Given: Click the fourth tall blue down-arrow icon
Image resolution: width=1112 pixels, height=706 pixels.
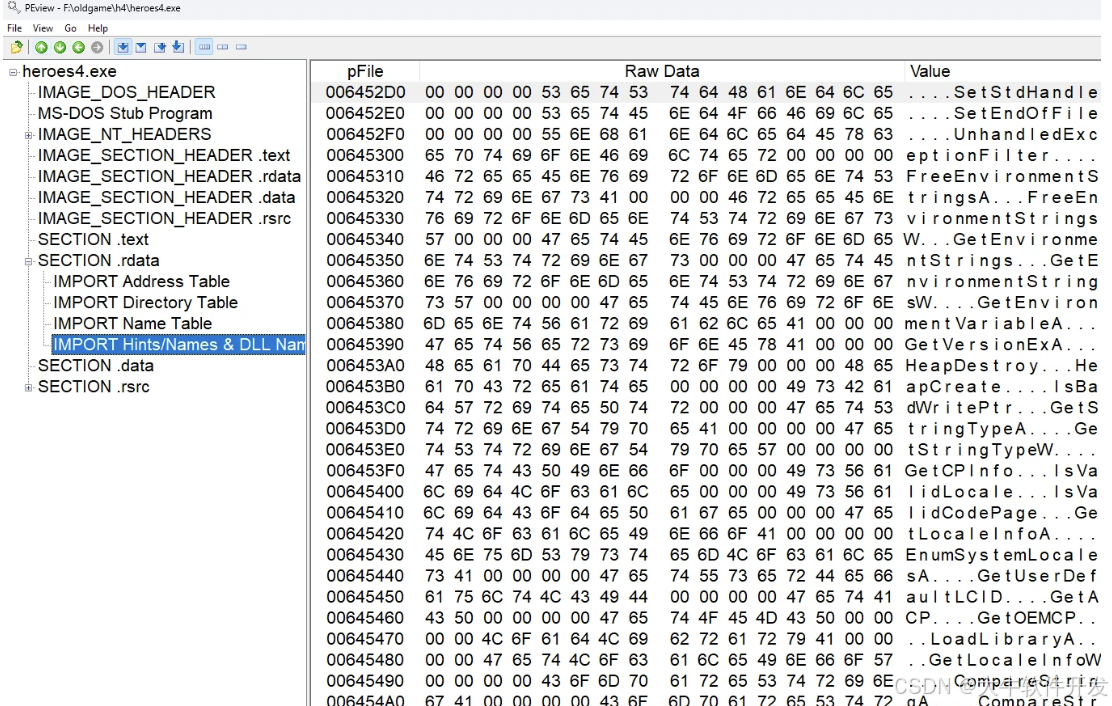Looking at the screenshot, I should [x=178, y=47].
